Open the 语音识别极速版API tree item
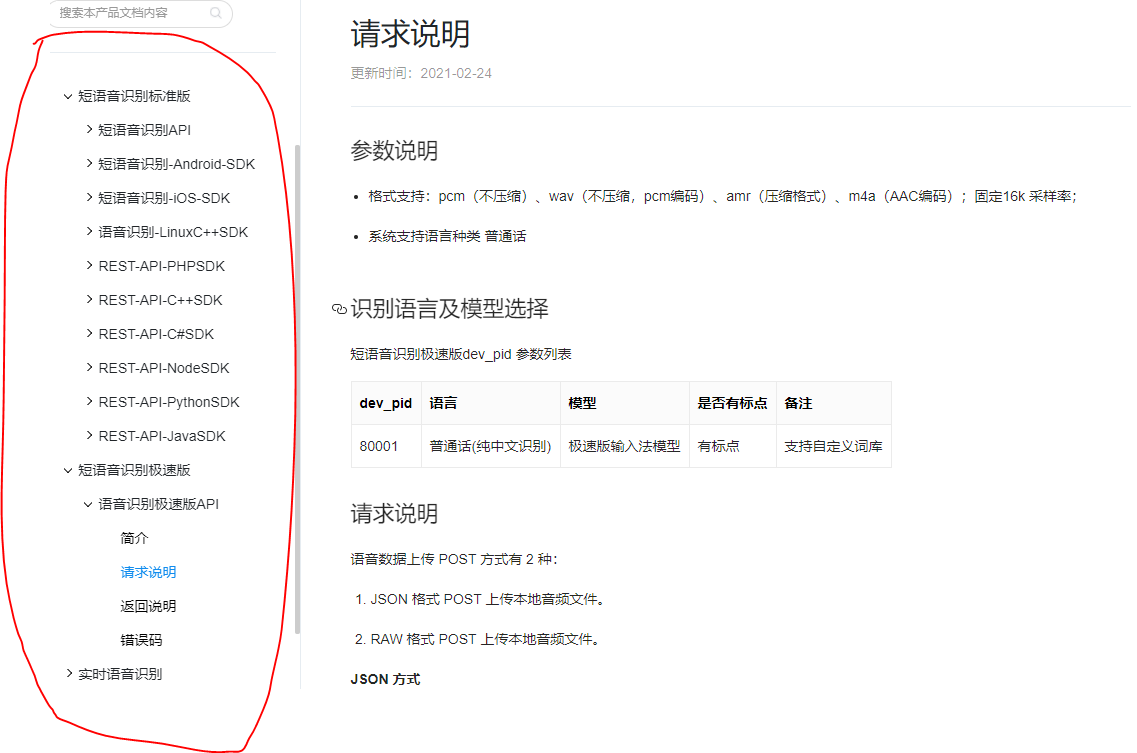Image resolution: width=1137 pixels, height=753 pixels. point(158,504)
